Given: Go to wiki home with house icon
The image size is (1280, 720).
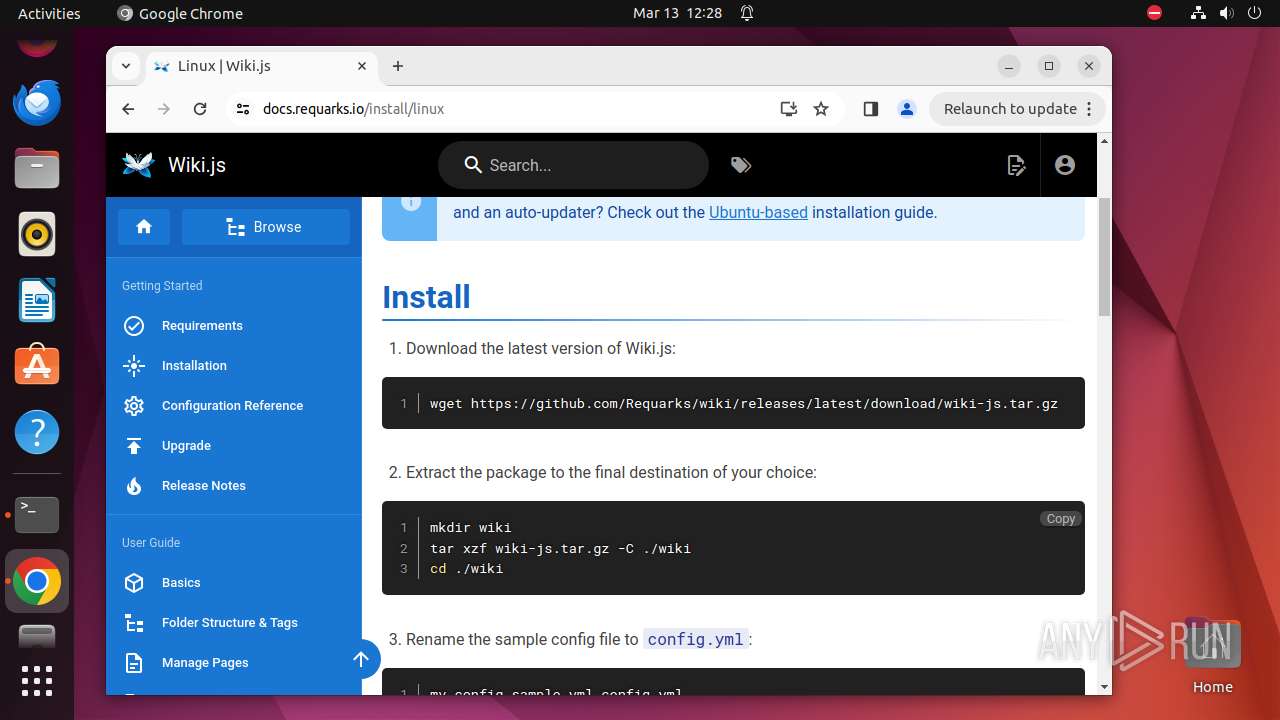Looking at the screenshot, I should click(144, 227).
